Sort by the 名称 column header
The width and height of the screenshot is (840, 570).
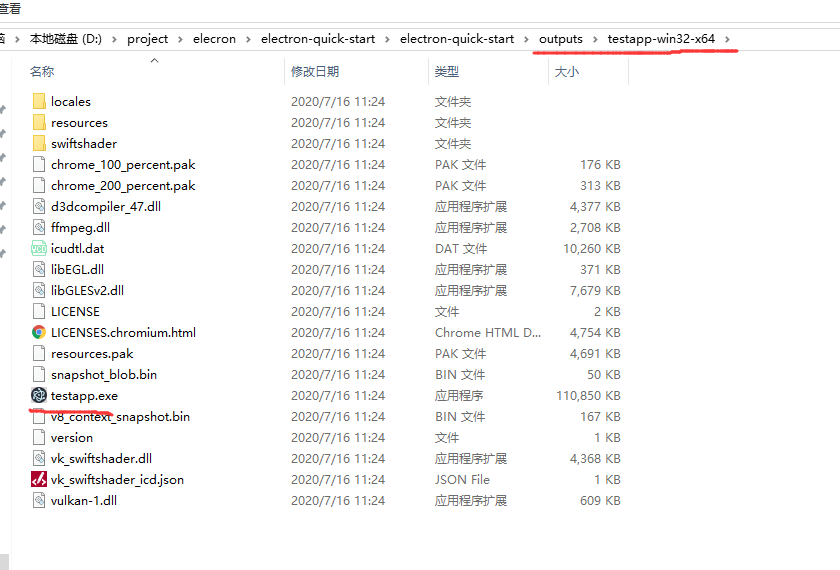(x=42, y=71)
